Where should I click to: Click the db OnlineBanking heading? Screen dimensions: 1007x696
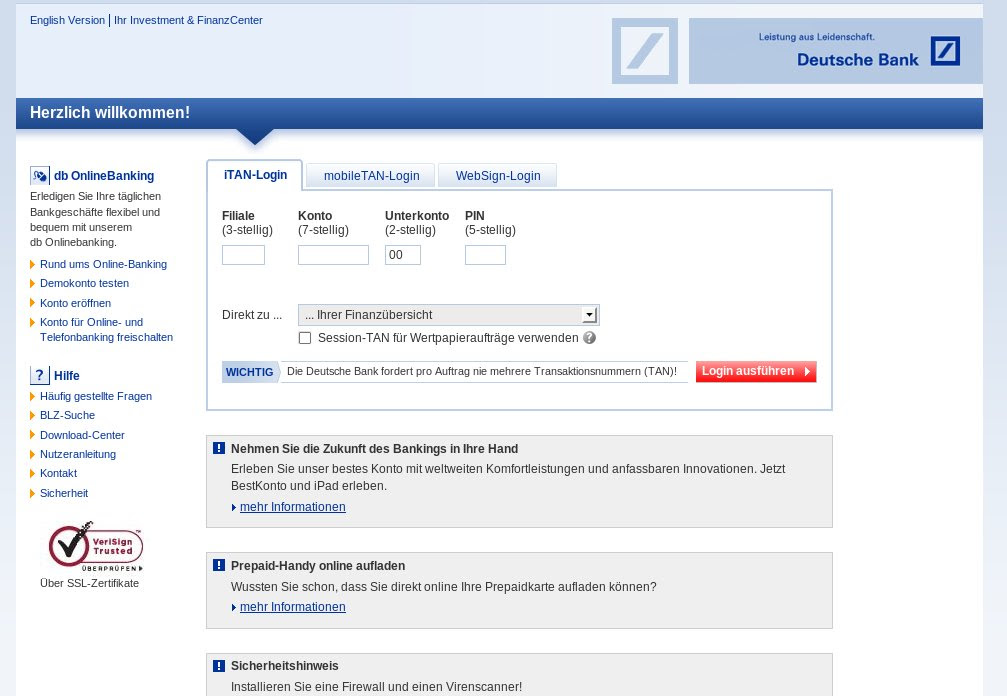click(x=104, y=176)
